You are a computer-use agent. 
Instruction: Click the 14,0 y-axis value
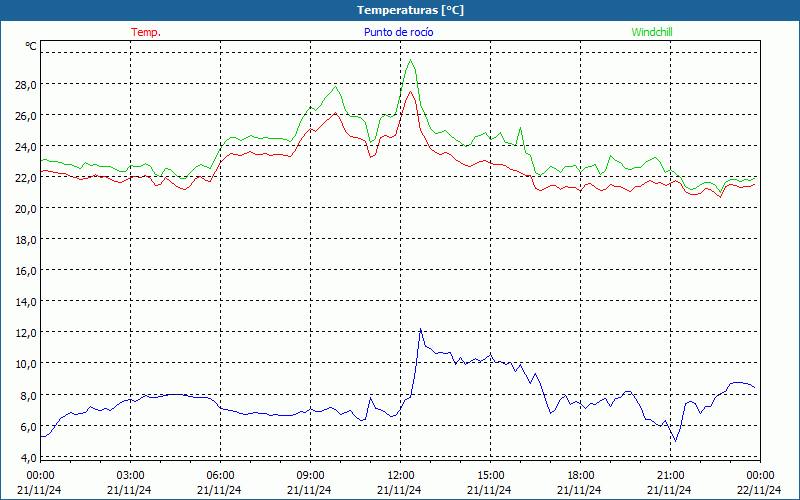click(x=26, y=302)
